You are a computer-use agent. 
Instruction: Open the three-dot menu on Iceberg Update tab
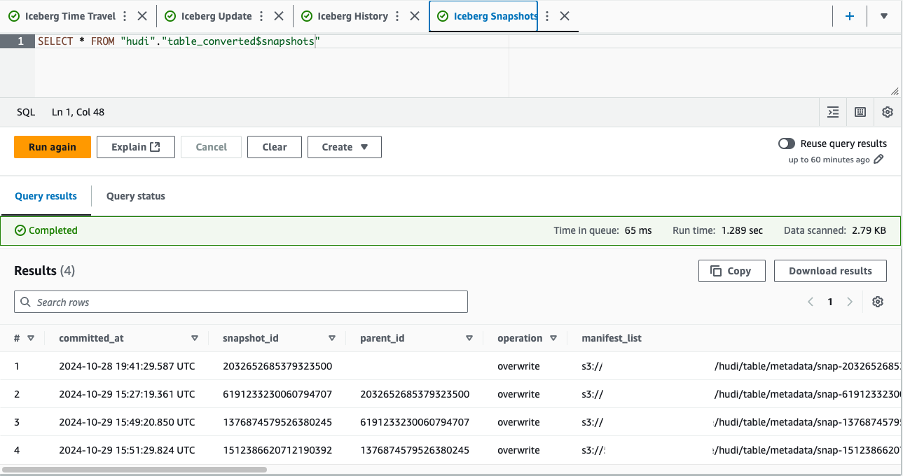pos(263,16)
